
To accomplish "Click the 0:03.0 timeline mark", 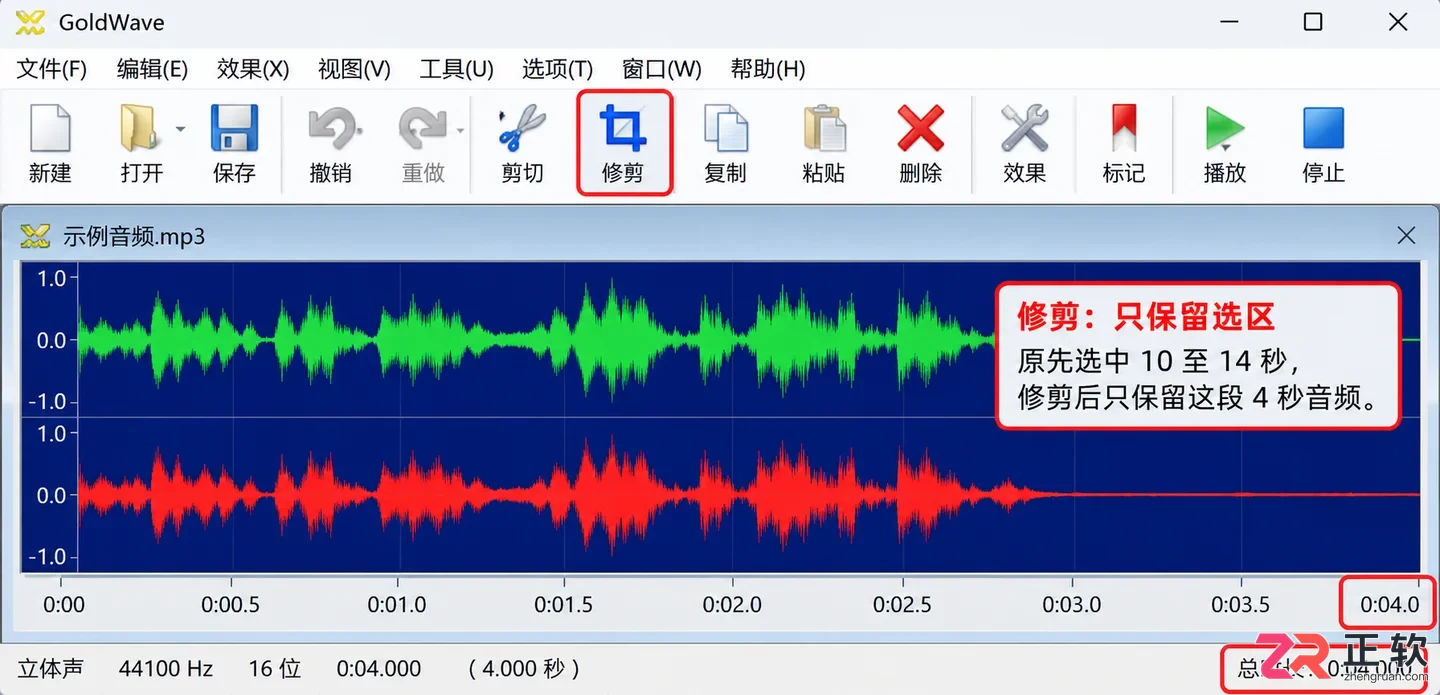I will 1072,604.
